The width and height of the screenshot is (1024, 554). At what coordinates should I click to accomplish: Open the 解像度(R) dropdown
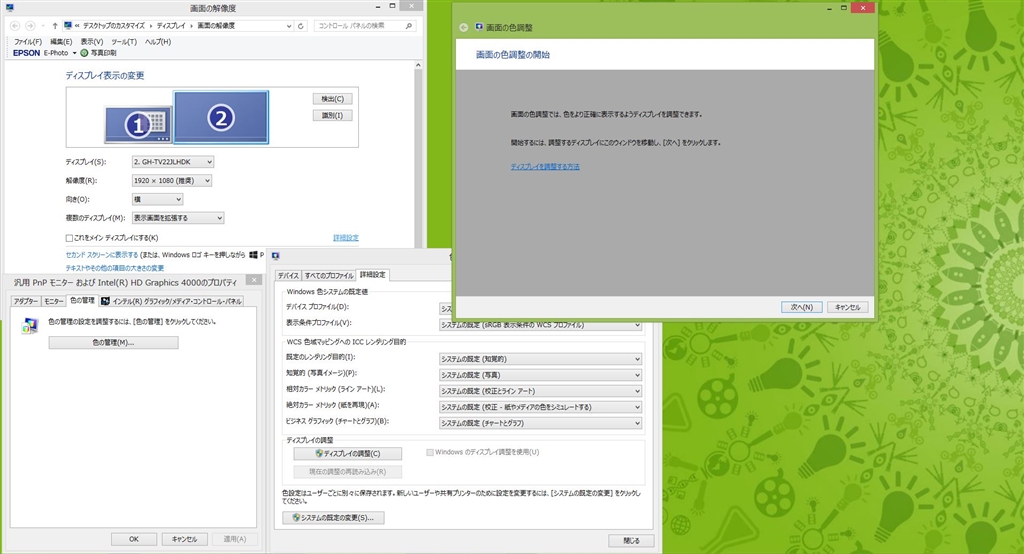pos(172,180)
